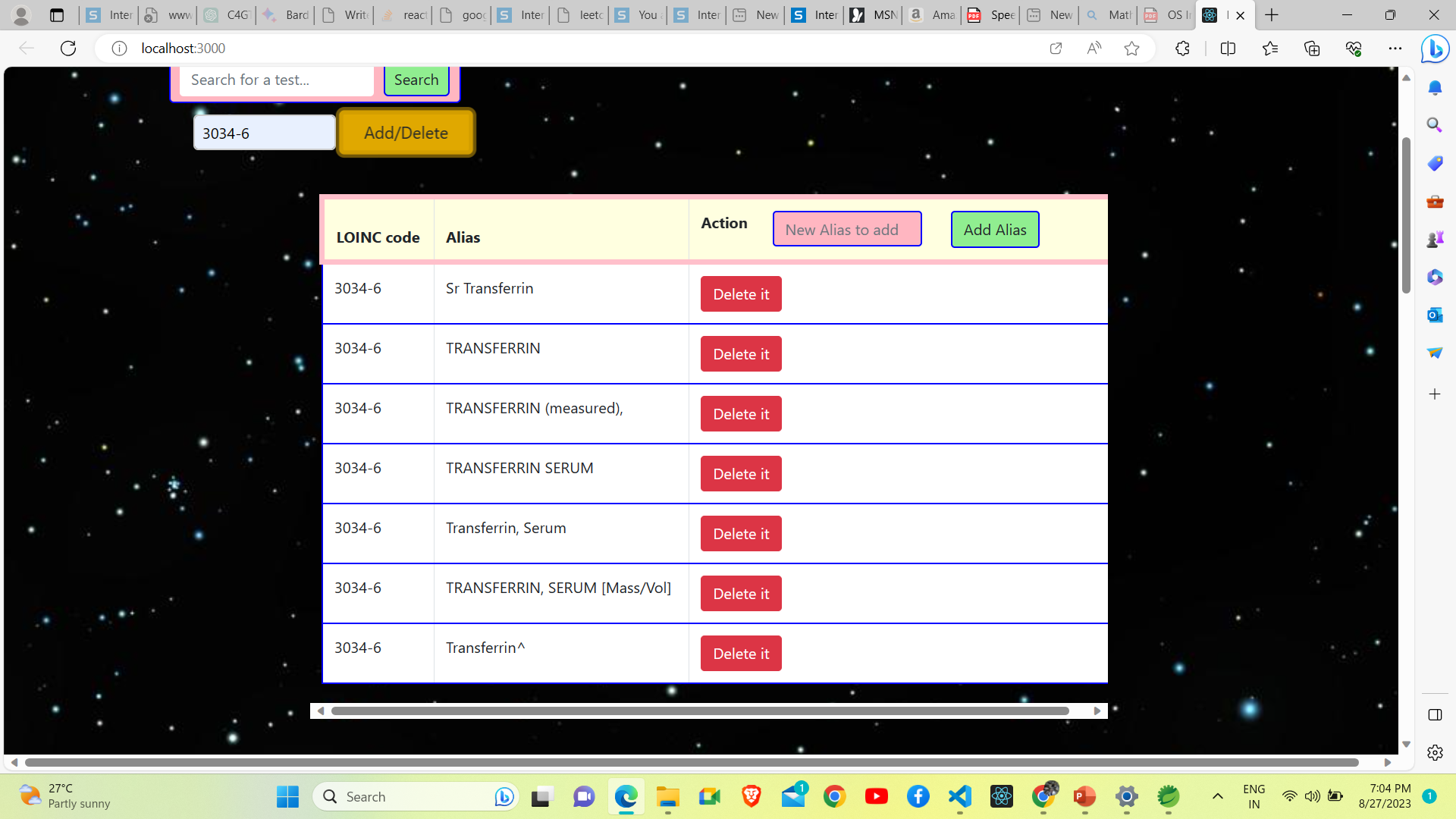Open Collections icon in toolbar
This screenshot has height=819, width=1456.
pos(1312,49)
